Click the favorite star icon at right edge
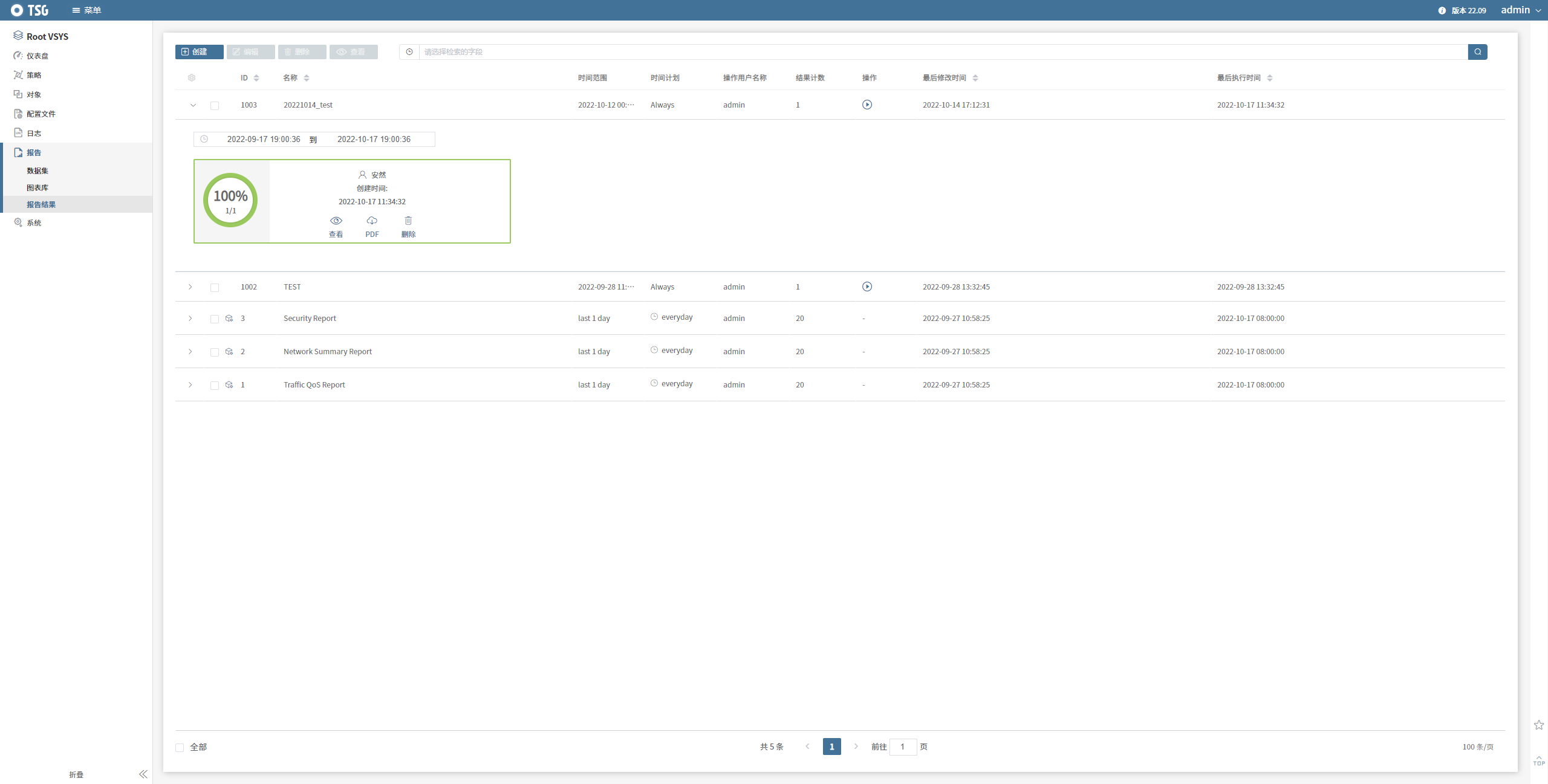The image size is (1548, 784). pyautogui.click(x=1538, y=725)
